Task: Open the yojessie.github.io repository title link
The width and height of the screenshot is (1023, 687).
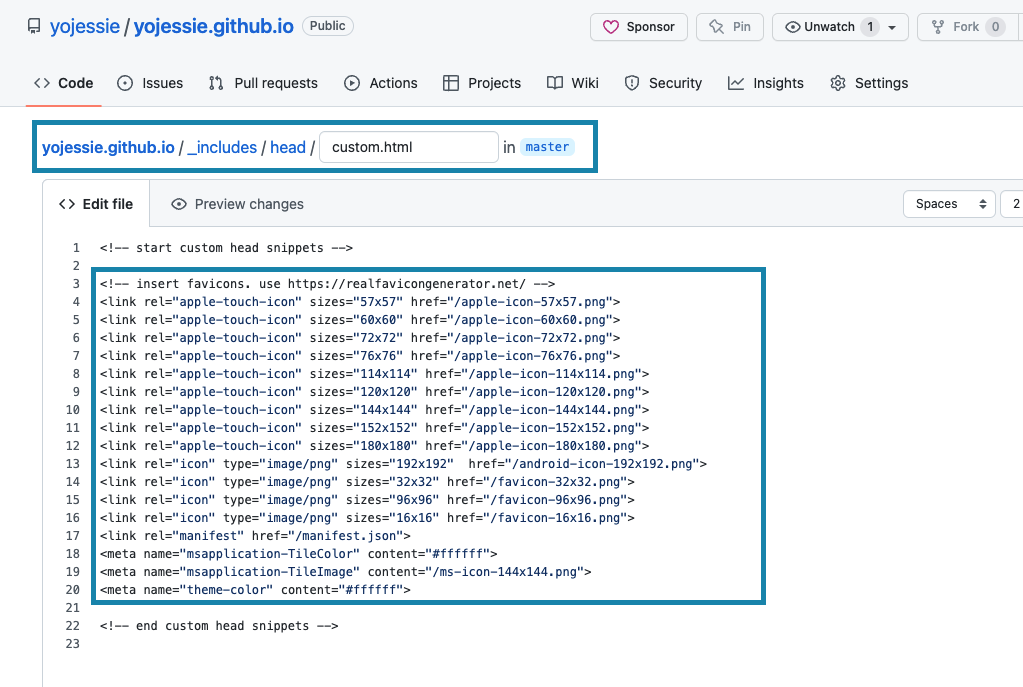Action: (213, 27)
